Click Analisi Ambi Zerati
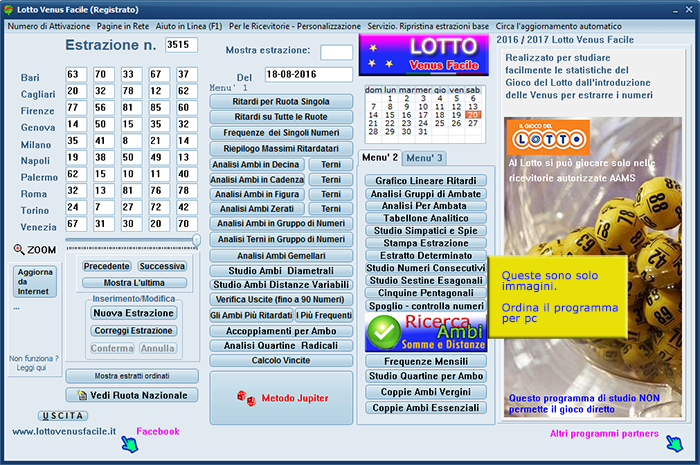The width and height of the screenshot is (700, 465). click(x=257, y=208)
